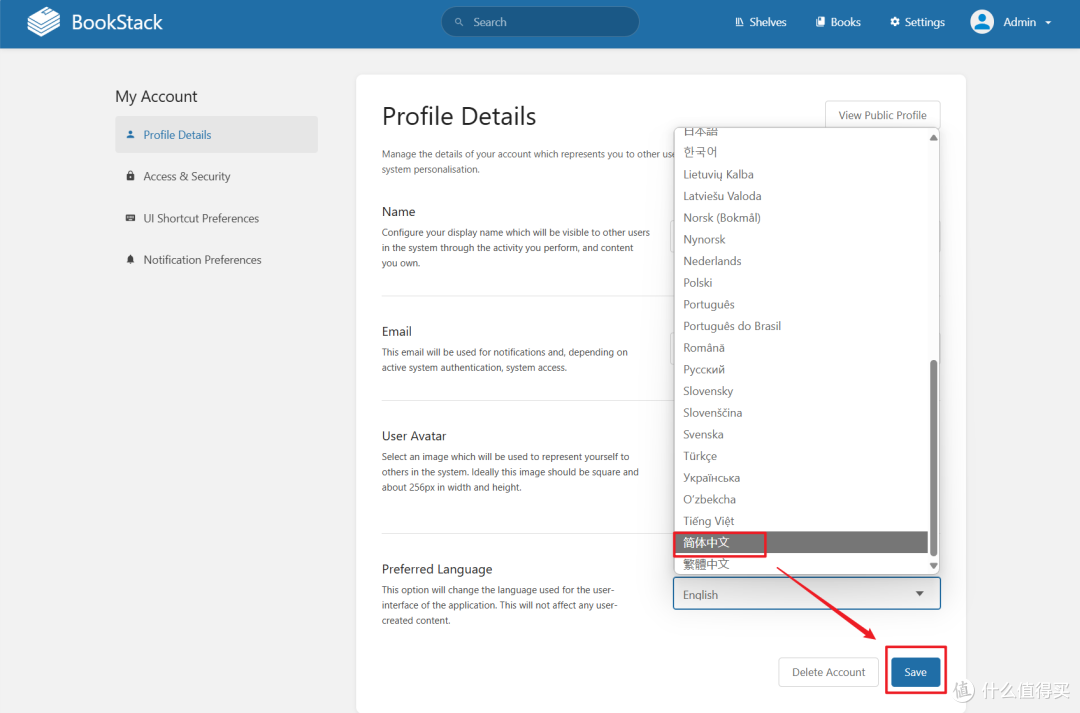
Task: Select Português do Brasil option
Action: pos(801,326)
